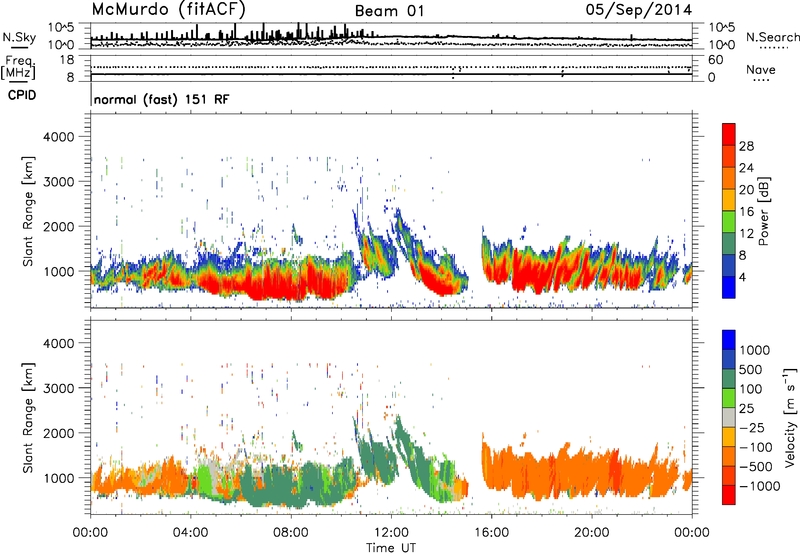Image resolution: width=800 pixels, height=554 pixels.
Task: Click the "18" frequency axis tick label
Action: click(66, 60)
